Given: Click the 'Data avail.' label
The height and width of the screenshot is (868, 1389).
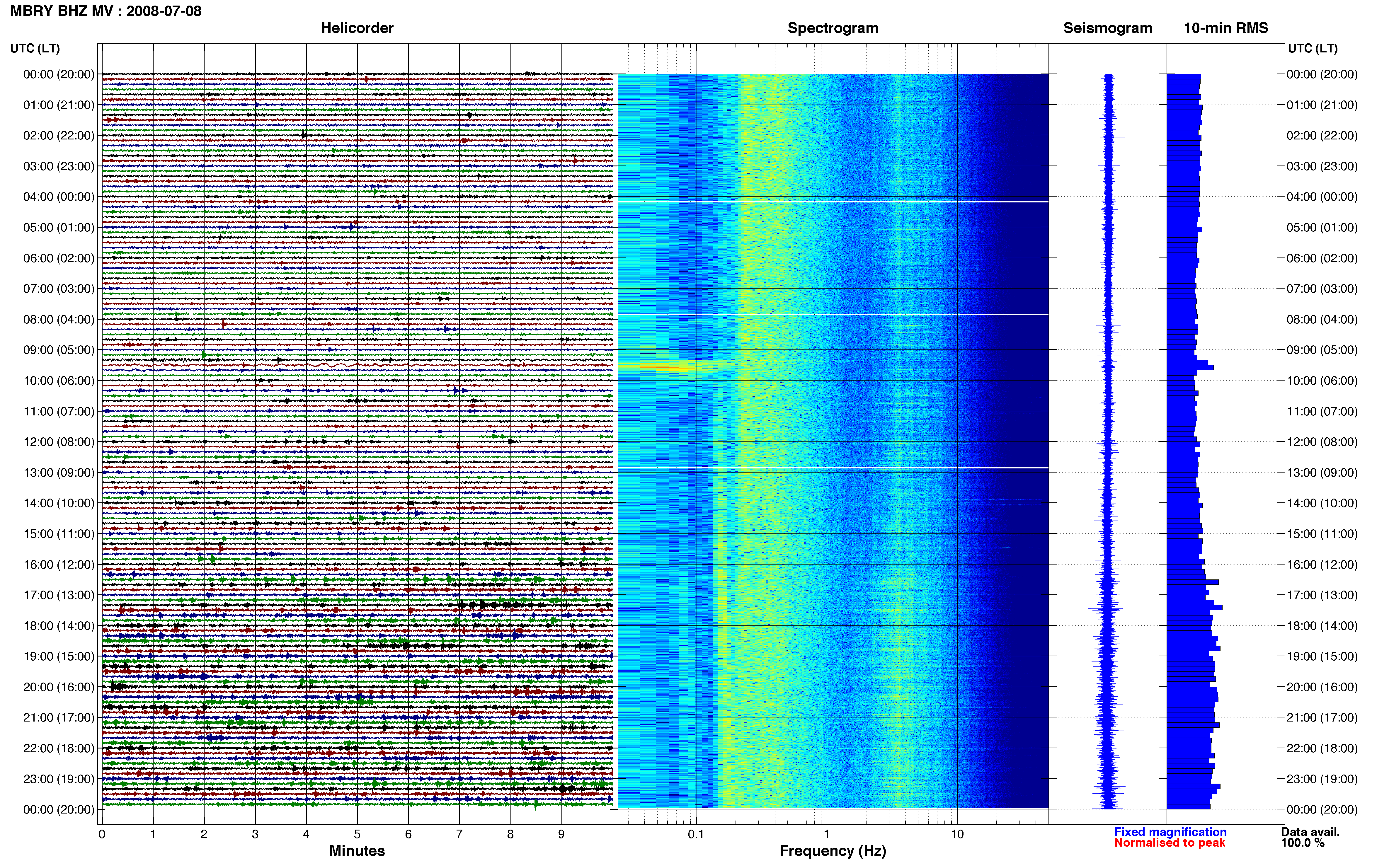Looking at the screenshot, I should (1310, 832).
